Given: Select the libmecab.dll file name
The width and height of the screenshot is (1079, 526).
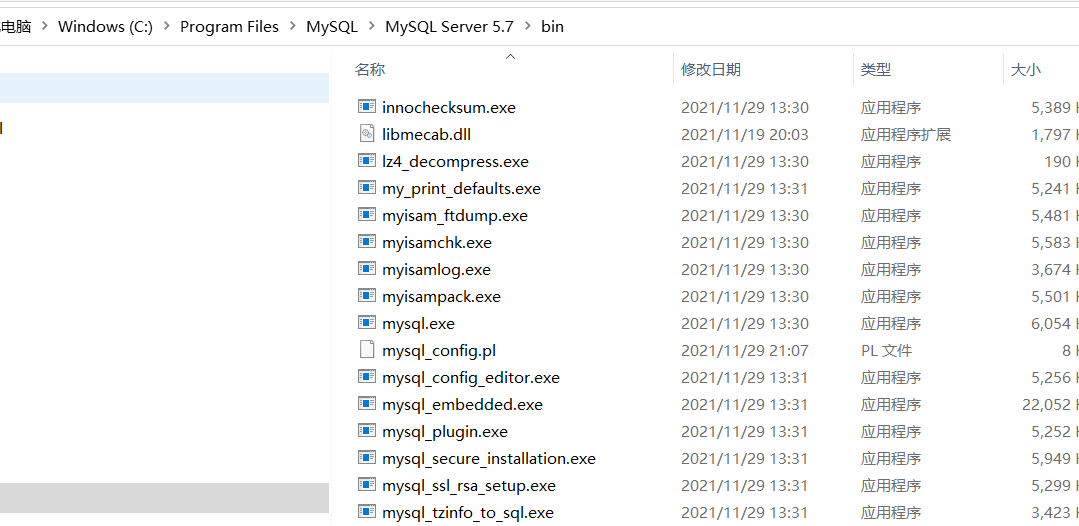Looking at the screenshot, I should (x=427, y=134).
